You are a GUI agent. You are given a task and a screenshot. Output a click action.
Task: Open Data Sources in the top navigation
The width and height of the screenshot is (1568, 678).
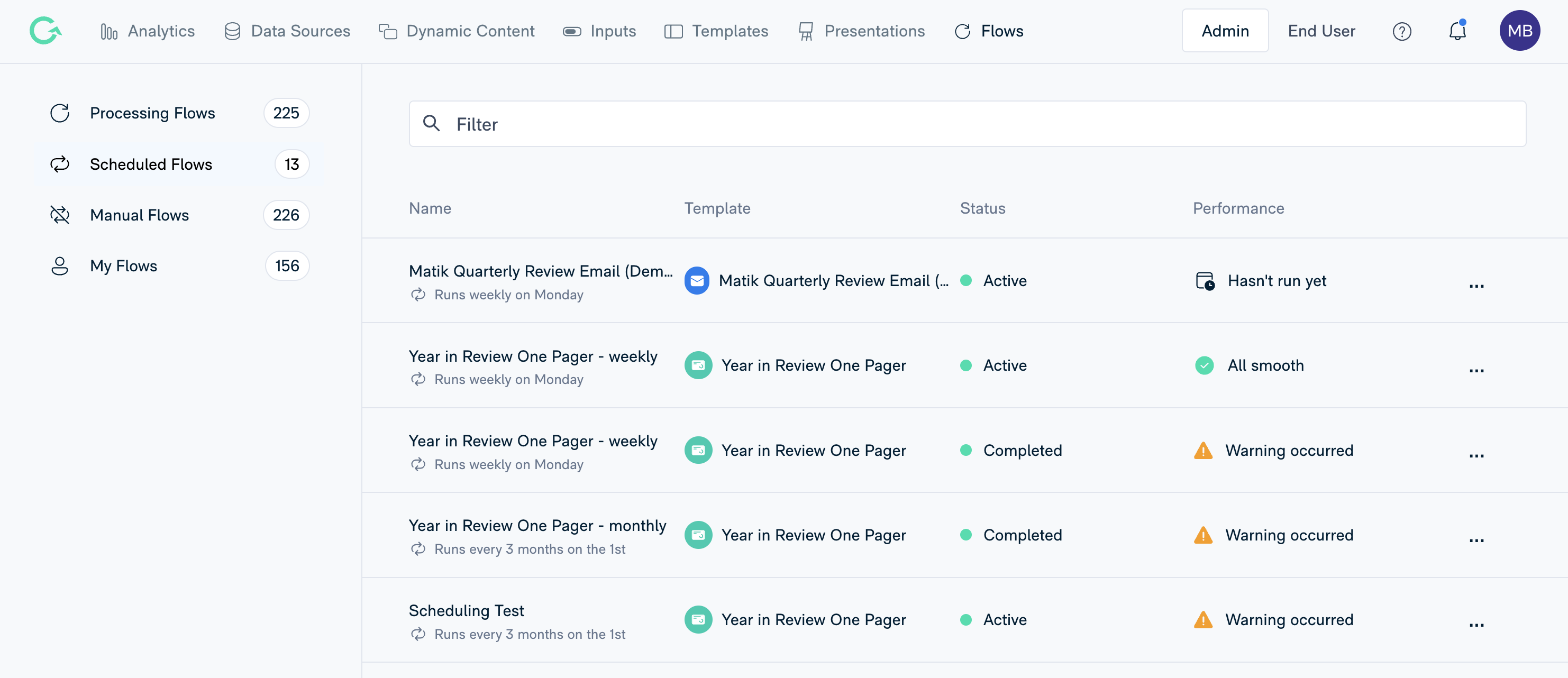(287, 31)
